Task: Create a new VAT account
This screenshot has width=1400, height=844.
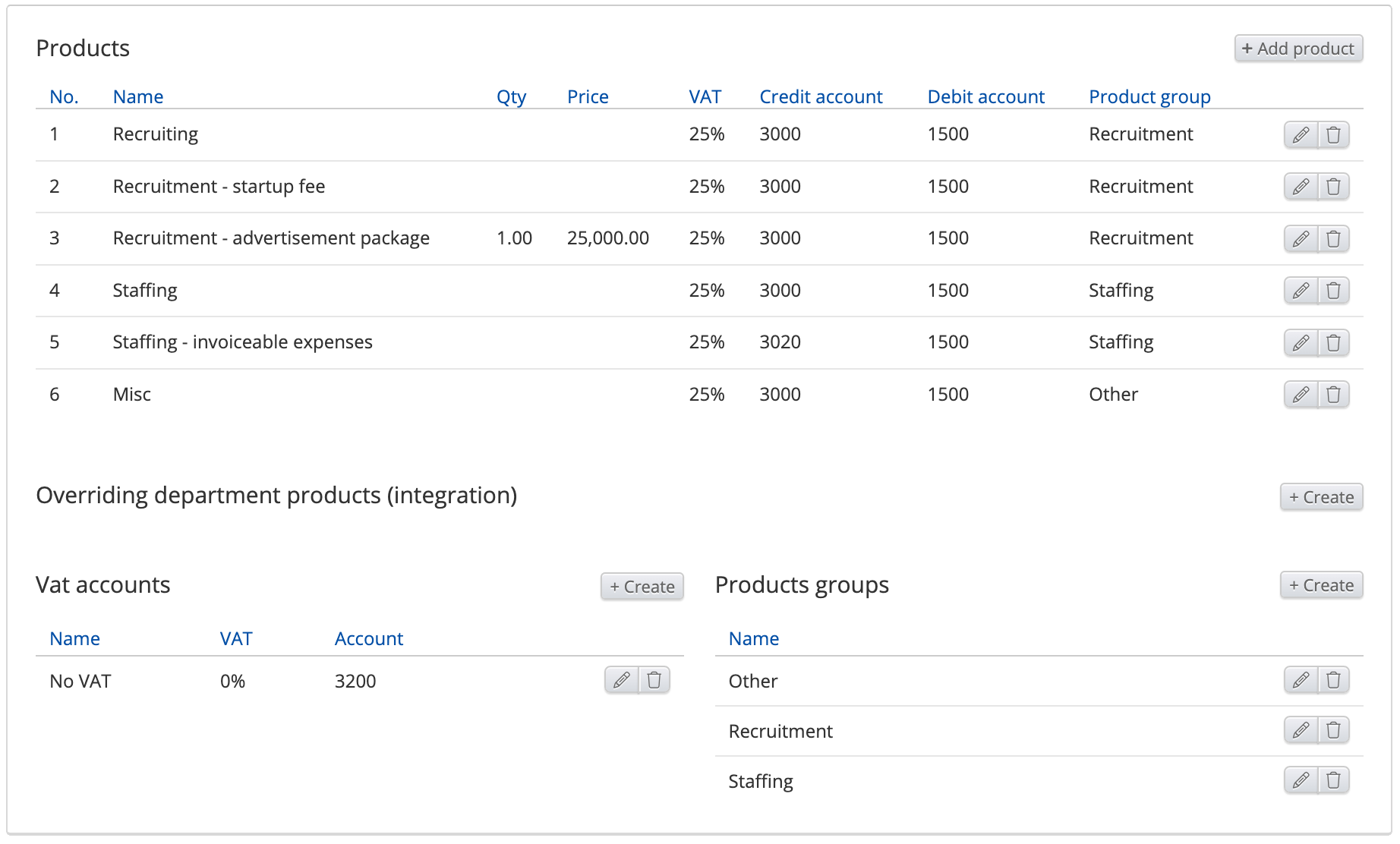Action: click(642, 587)
